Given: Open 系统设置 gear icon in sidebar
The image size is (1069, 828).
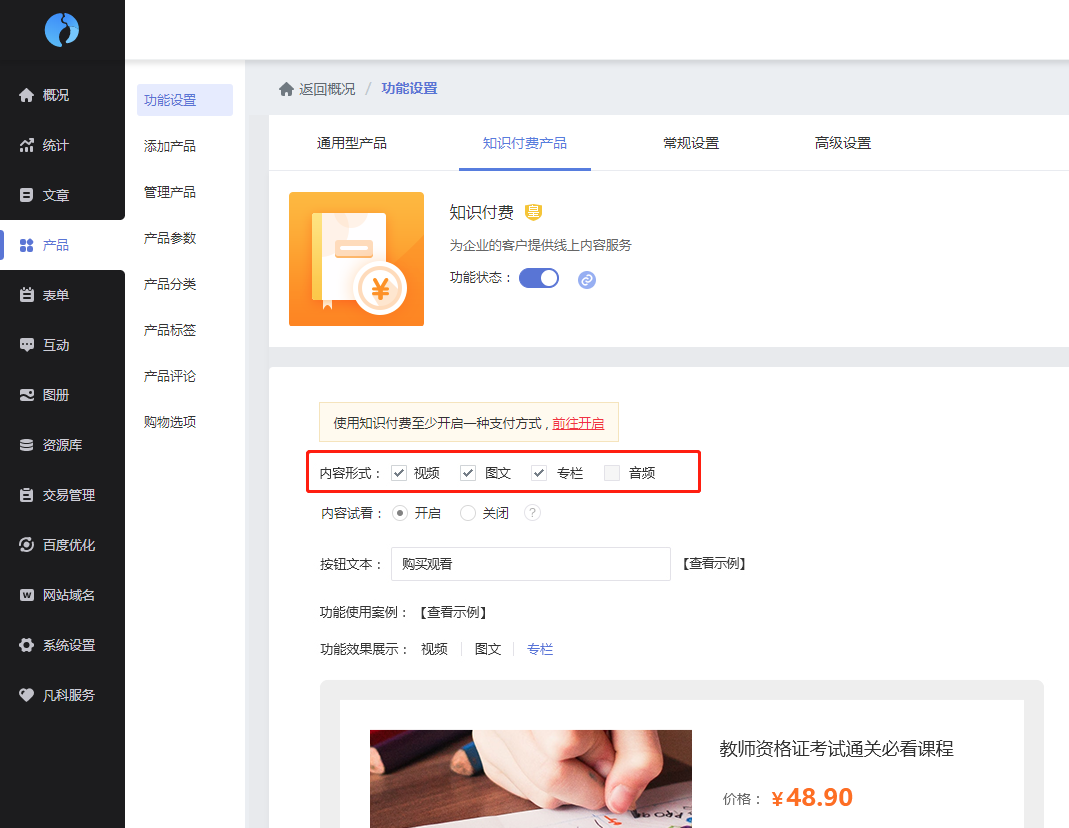Looking at the screenshot, I should [27, 645].
